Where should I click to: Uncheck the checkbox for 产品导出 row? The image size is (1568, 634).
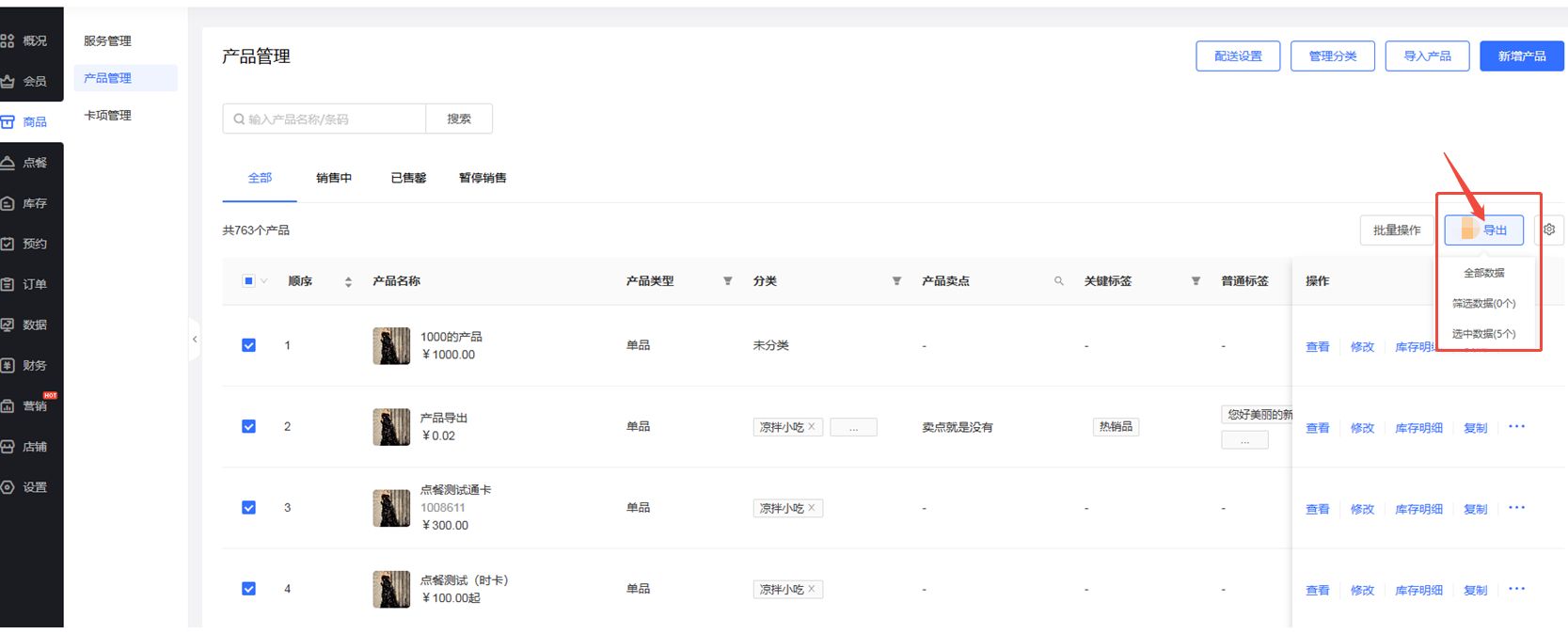tap(248, 426)
